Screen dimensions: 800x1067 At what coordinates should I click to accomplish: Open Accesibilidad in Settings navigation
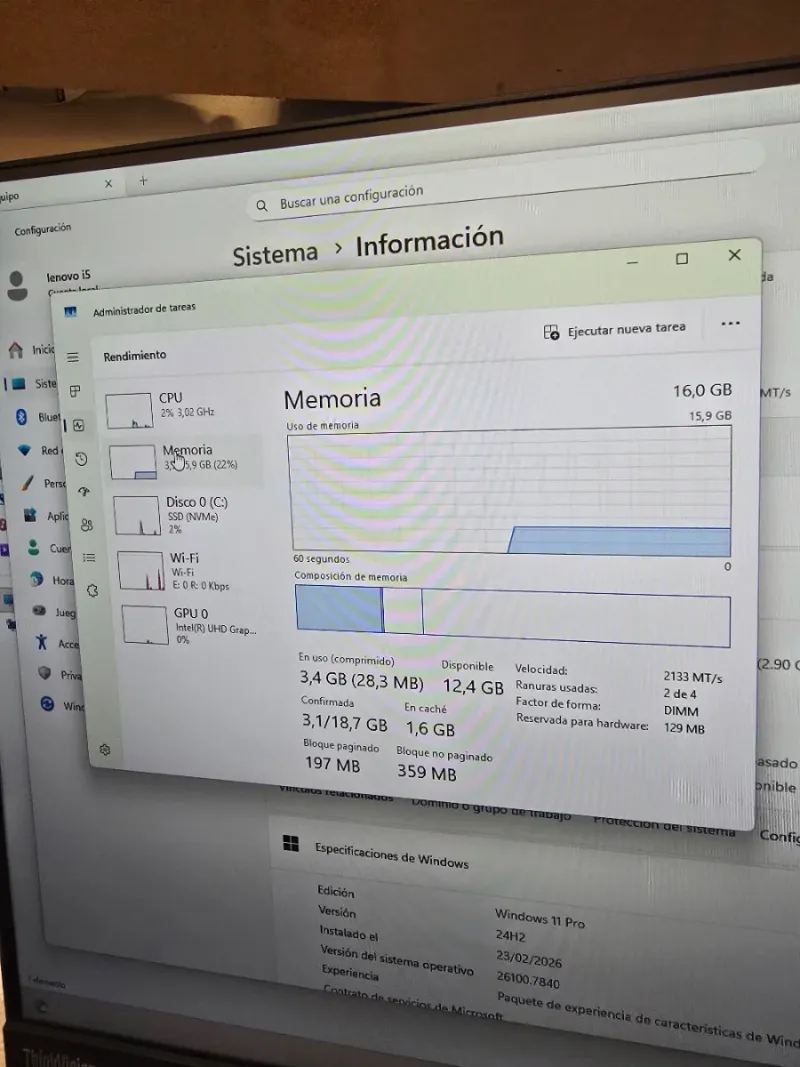point(58,643)
